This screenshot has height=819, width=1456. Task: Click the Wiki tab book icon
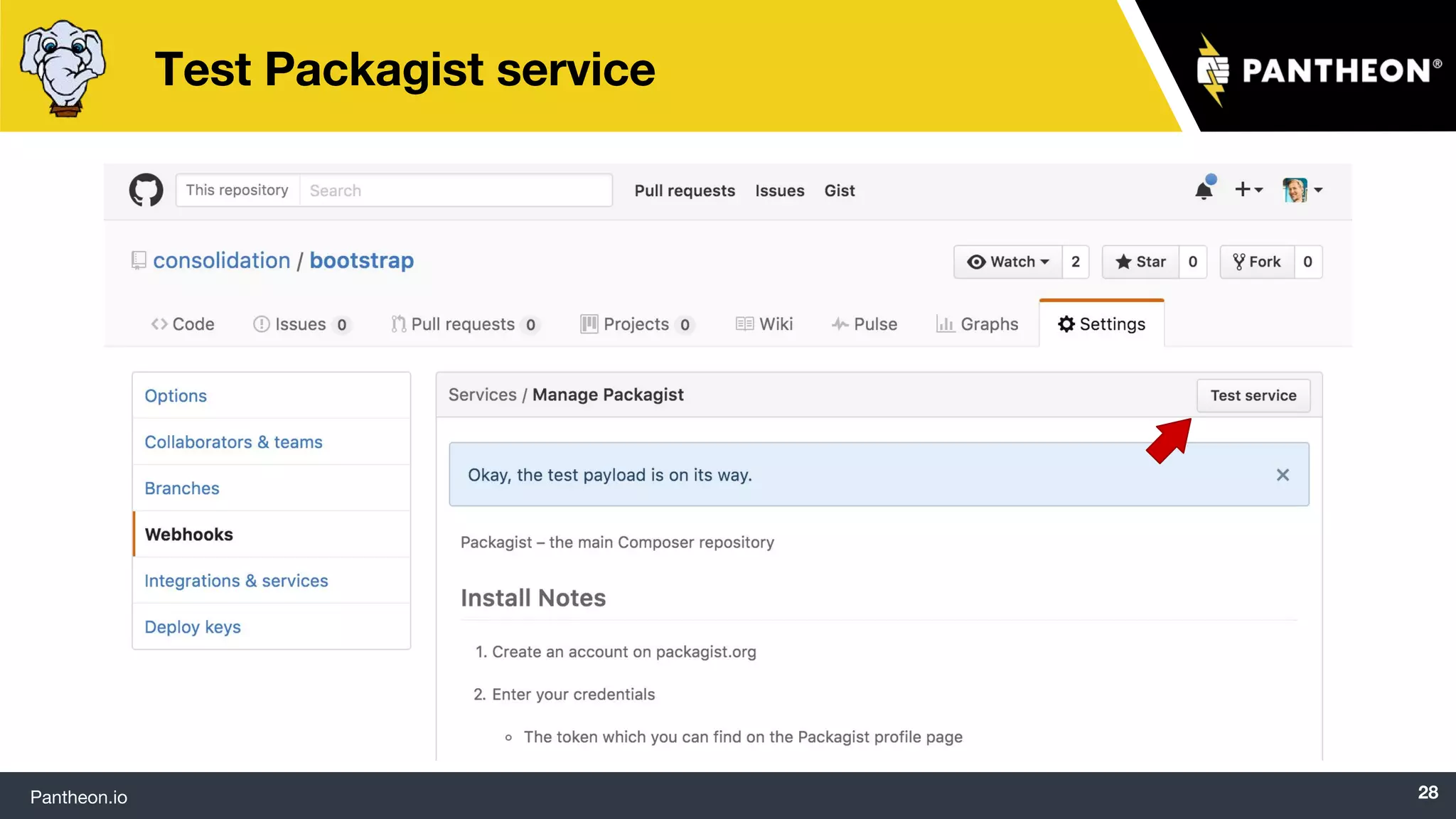pyautogui.click(x=745, y=324)
